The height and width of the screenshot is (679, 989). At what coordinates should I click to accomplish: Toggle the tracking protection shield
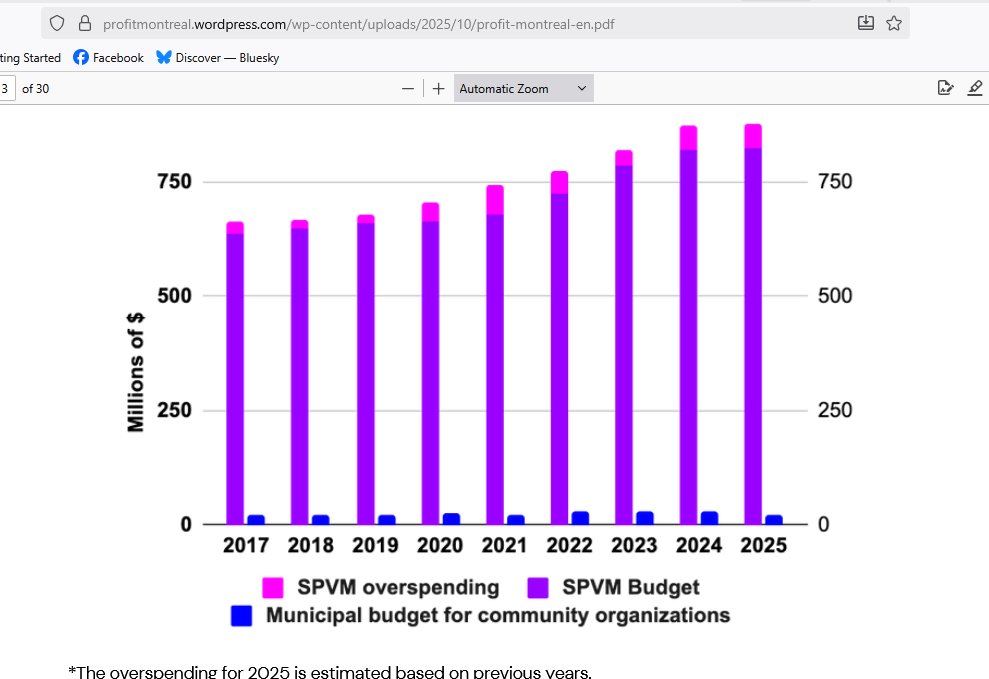[56, 22]
